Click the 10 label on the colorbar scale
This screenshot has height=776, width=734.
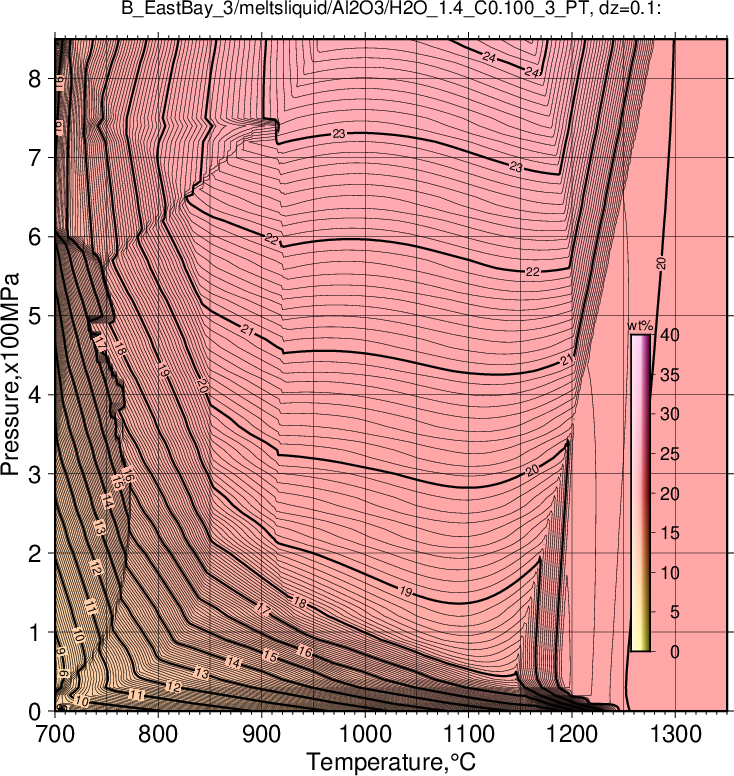tap(669, 573)
